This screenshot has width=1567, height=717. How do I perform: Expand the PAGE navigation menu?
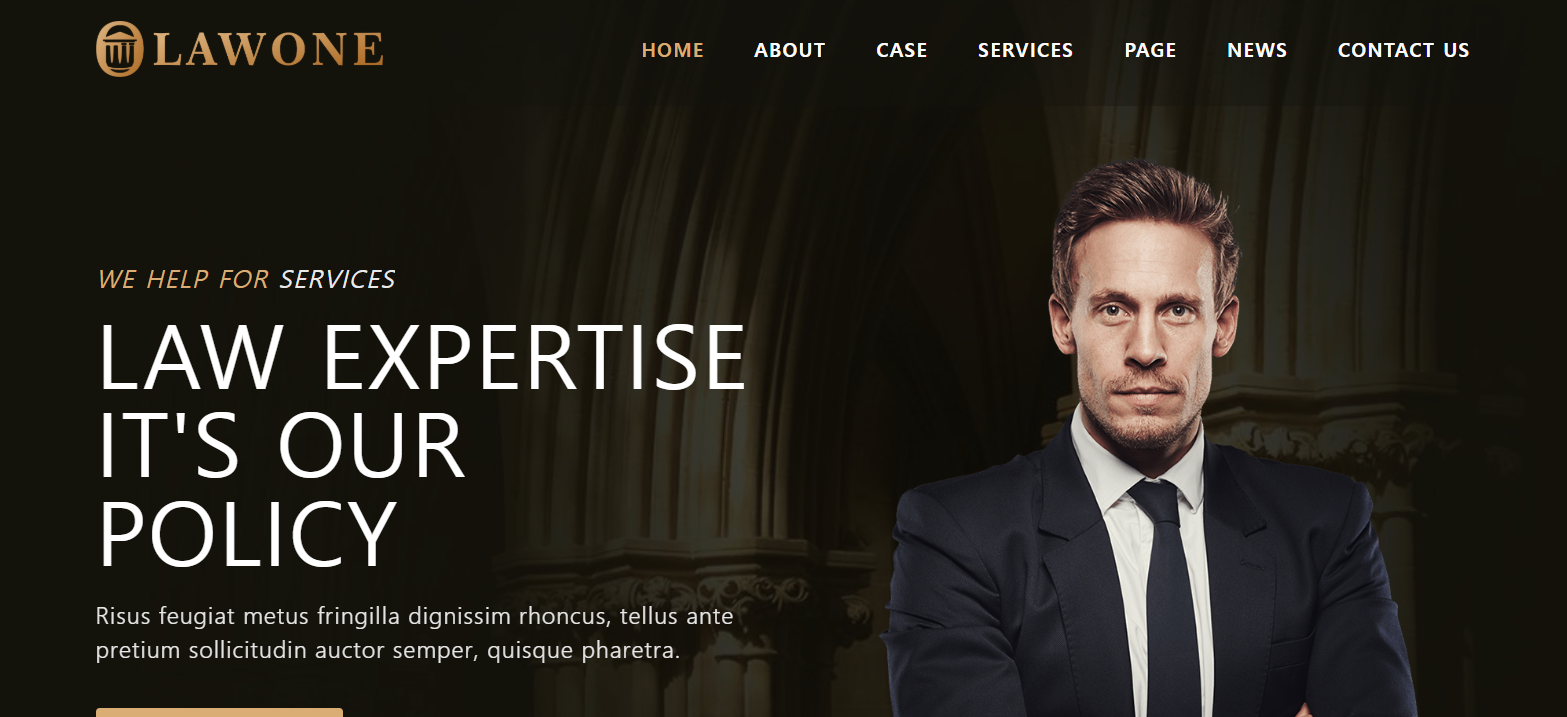click(x=1150, y=50)
